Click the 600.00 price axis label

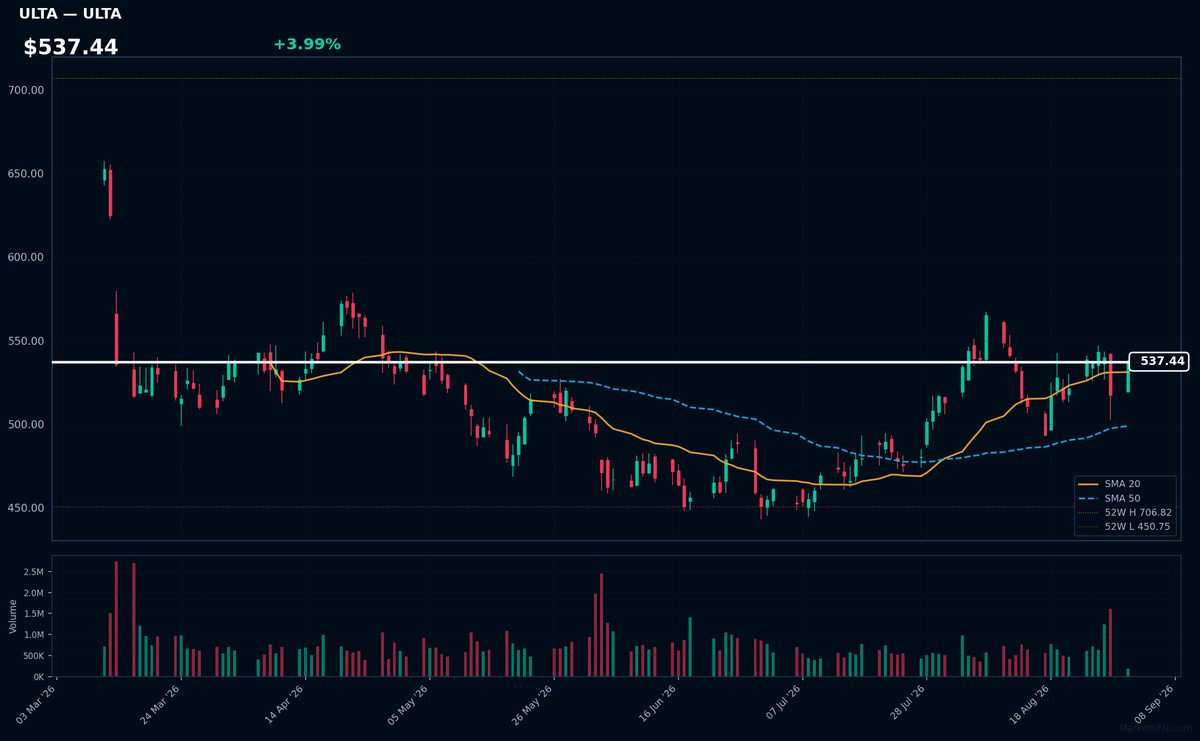tap(27, 257)
